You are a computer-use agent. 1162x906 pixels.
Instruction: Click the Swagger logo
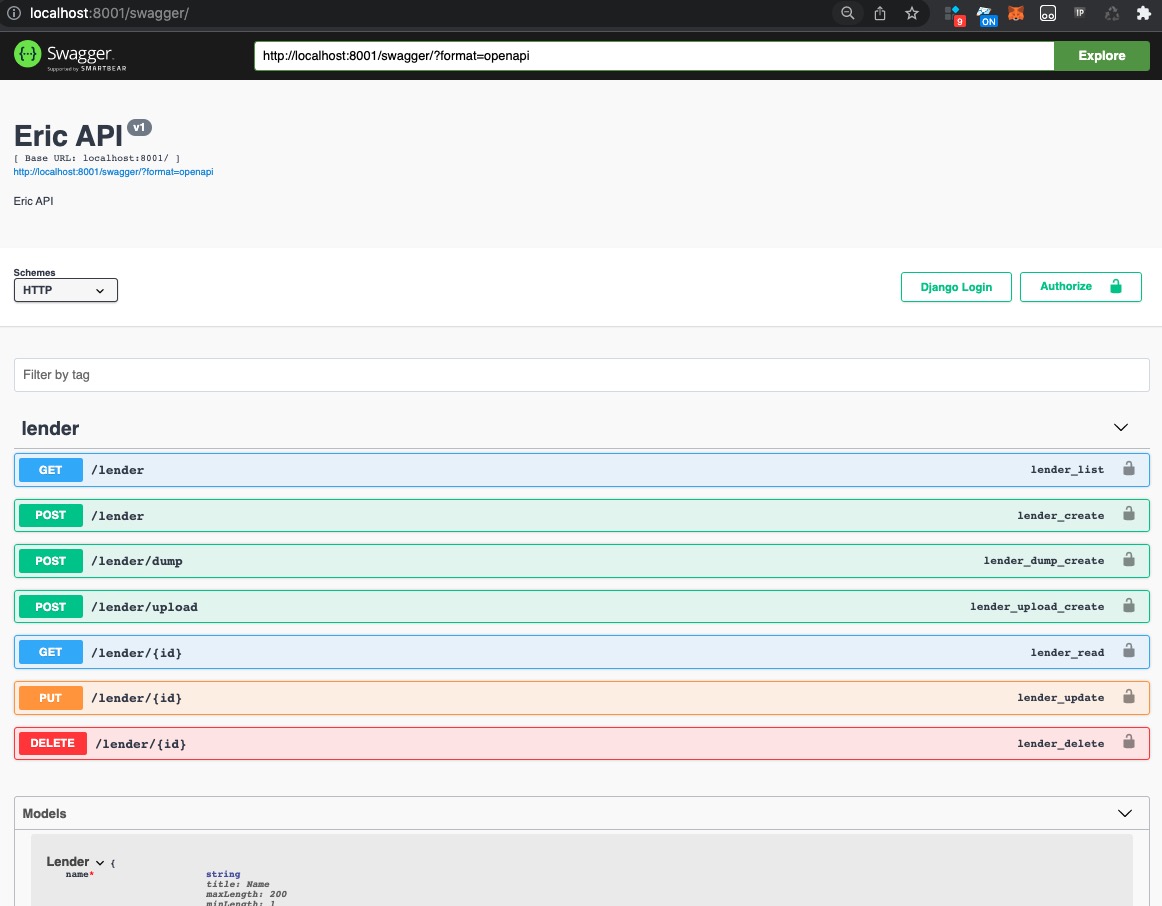coord(70,55)
